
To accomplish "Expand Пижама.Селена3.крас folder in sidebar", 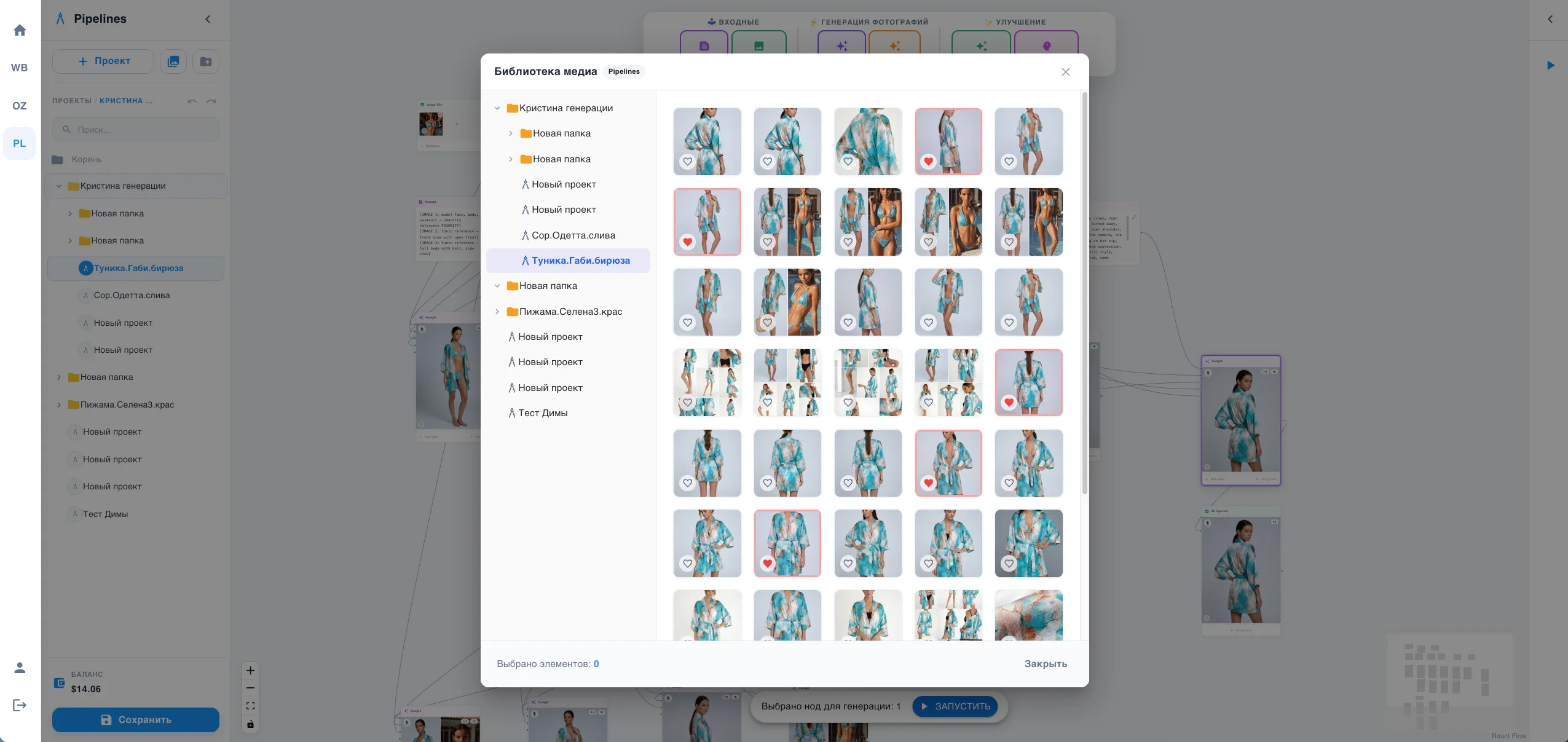I will pos(59,405).
